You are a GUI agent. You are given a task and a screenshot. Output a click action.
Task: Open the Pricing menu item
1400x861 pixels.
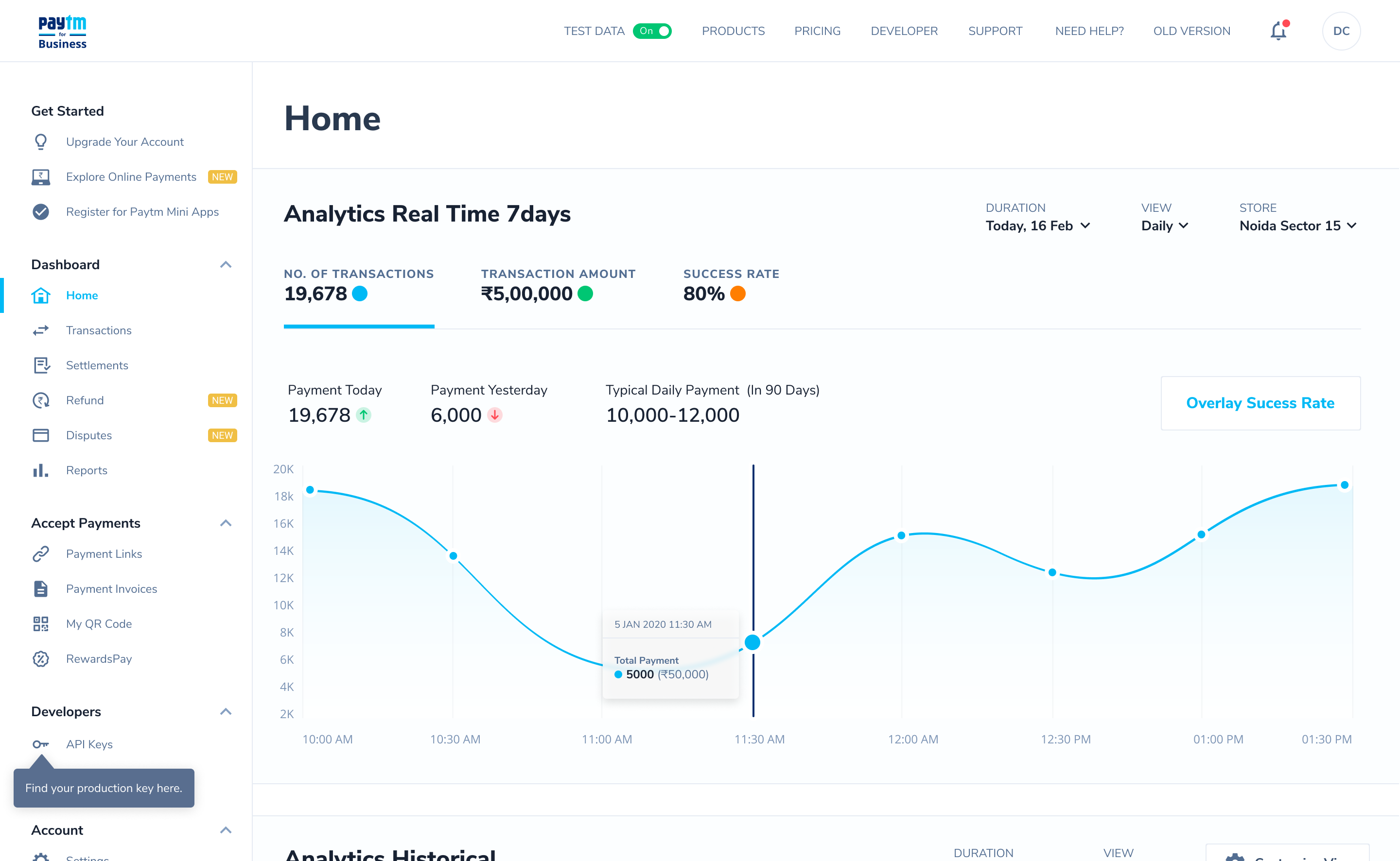coord(817,31)
